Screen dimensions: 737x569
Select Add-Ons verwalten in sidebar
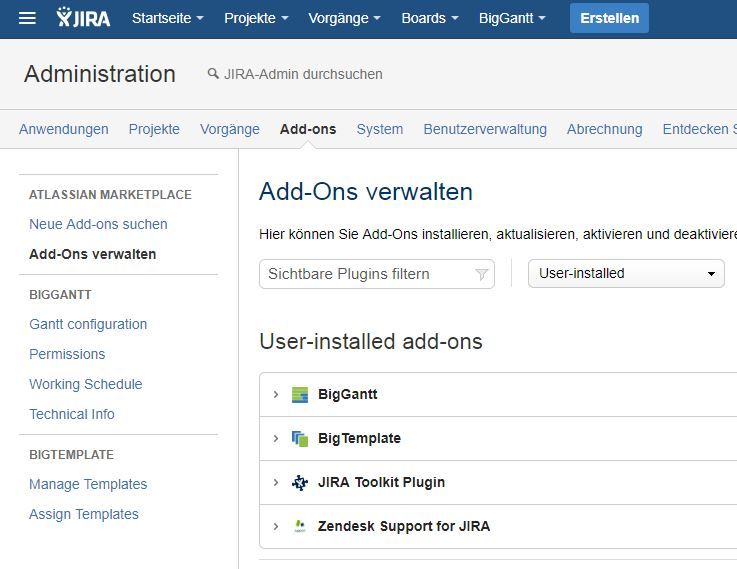[x=93, y=254]
